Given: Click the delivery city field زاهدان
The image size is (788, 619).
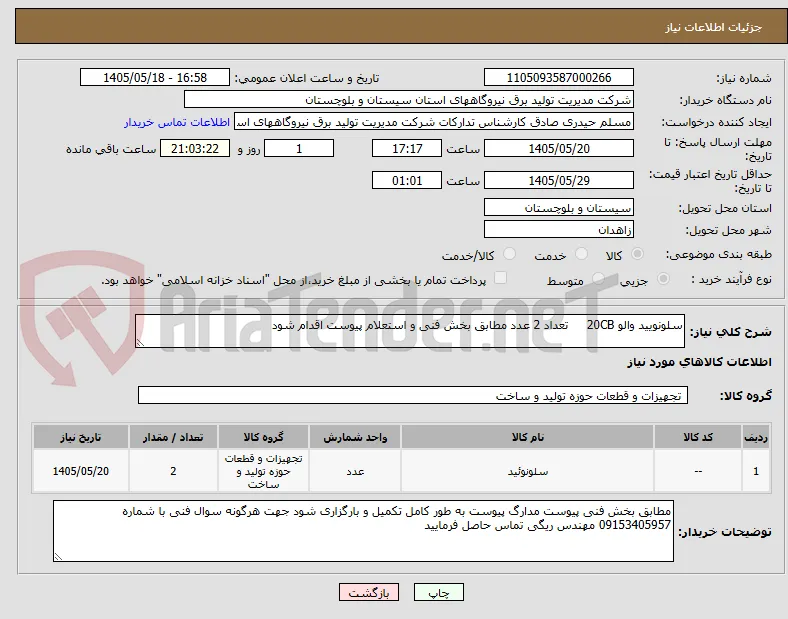Looking at the screenshot, I should click(x=558, y=230).
